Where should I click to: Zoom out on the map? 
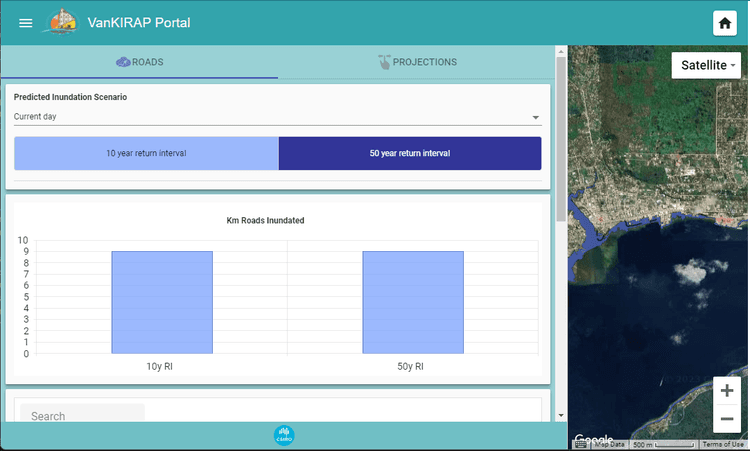(727, 418)
